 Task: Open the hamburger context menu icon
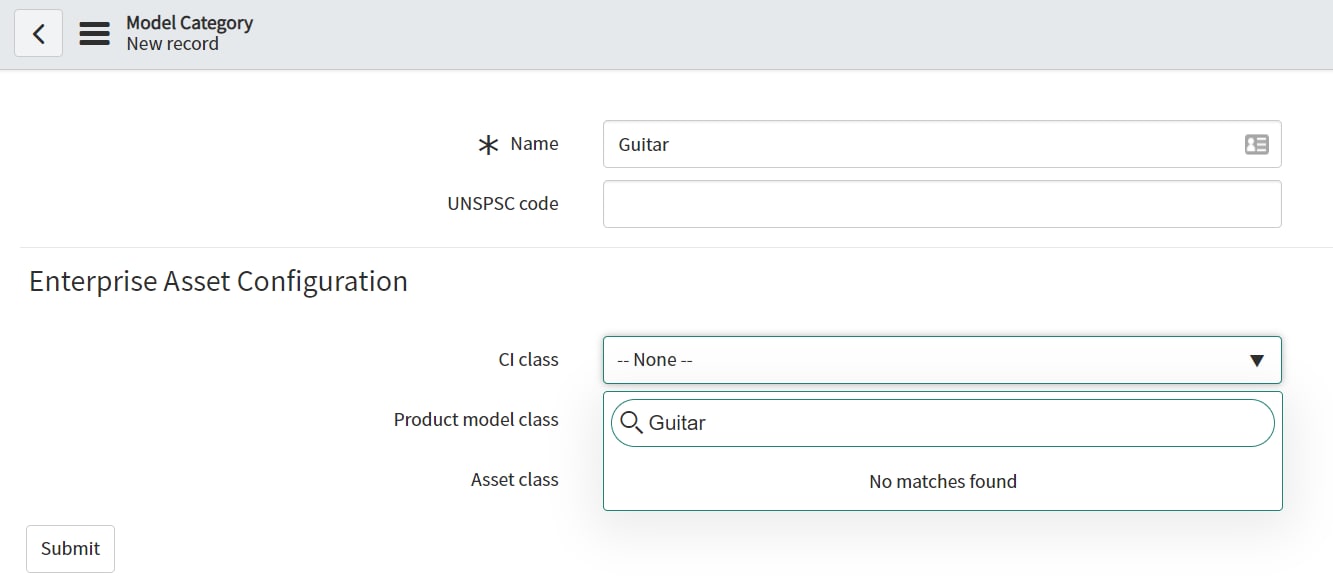point(94,32)
